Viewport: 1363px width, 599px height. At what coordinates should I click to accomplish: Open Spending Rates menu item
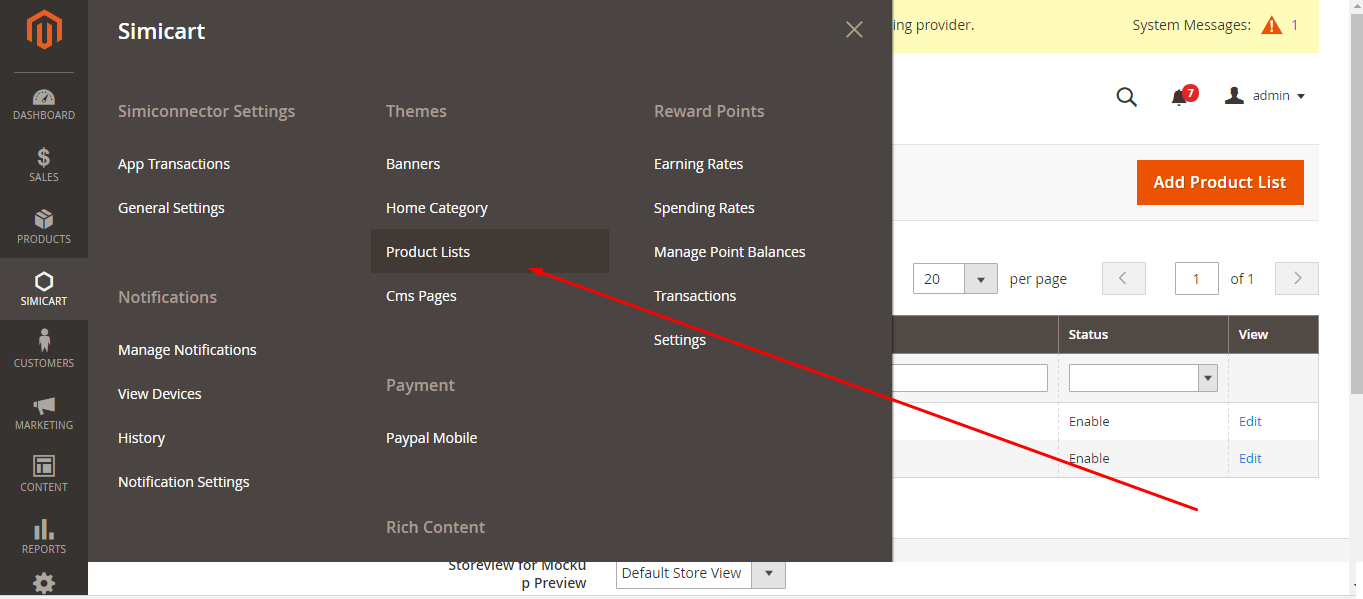[x=704, y=208]
